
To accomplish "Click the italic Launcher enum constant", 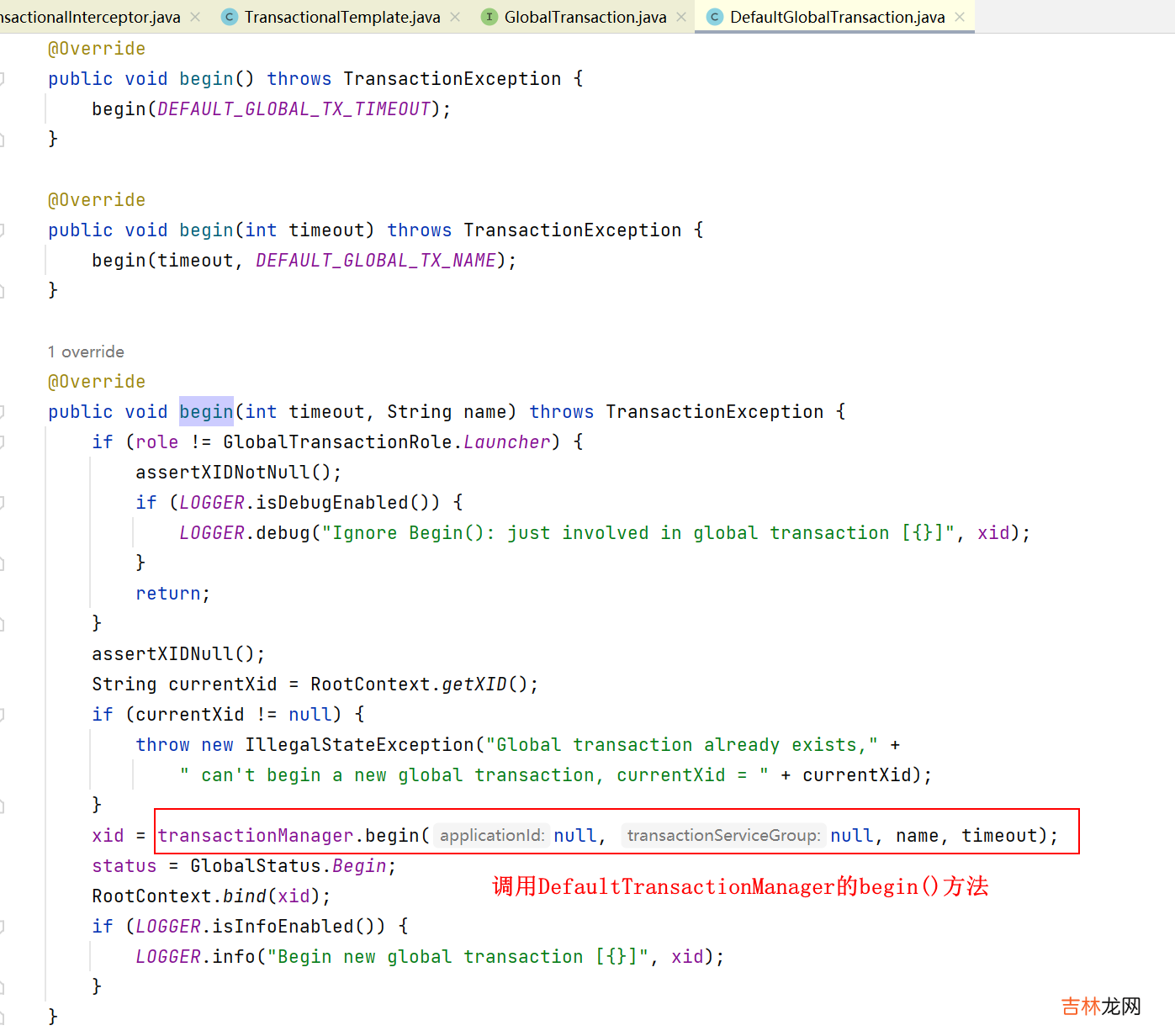I will 507,441.
